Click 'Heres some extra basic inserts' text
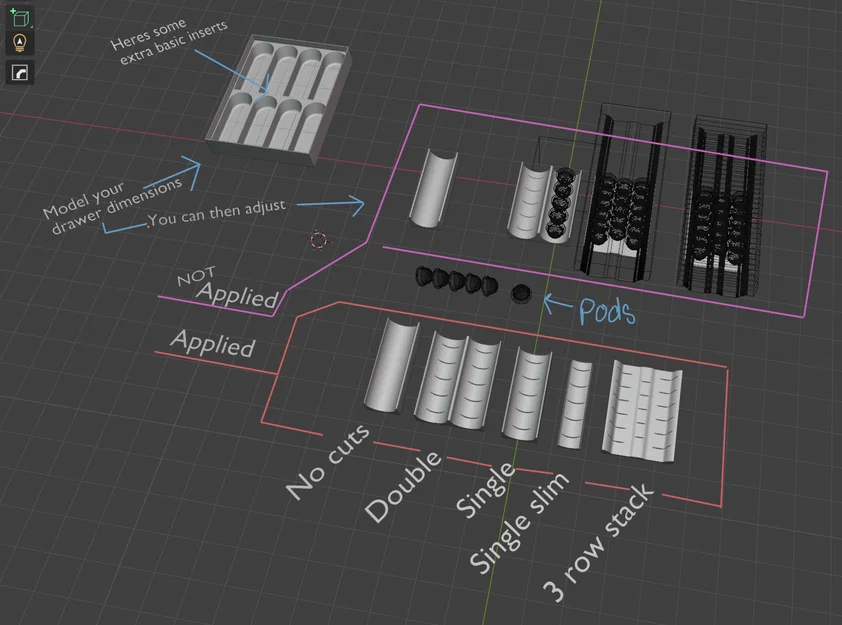Screen dimensions: 842x625 click(x=169, y=41)
